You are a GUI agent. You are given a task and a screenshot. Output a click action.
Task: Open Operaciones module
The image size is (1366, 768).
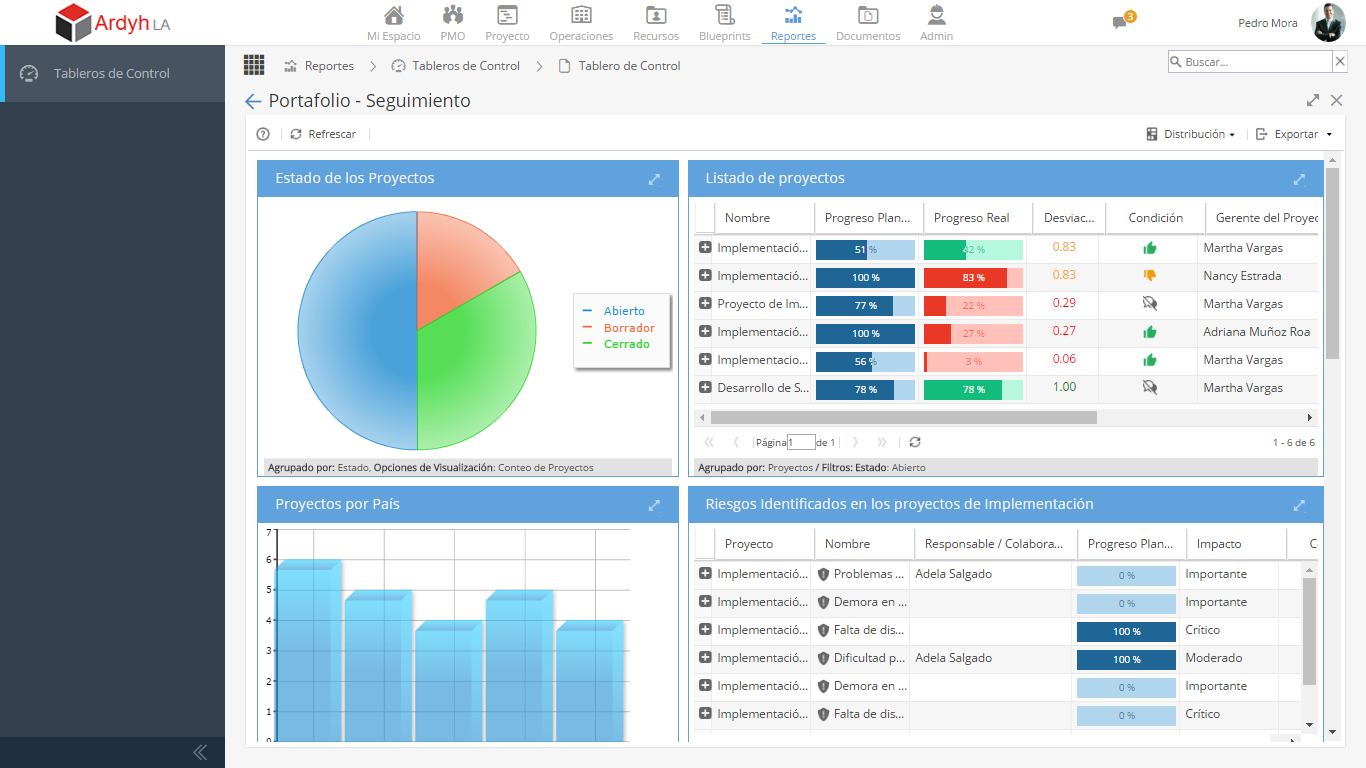click(x=581, y=23)
